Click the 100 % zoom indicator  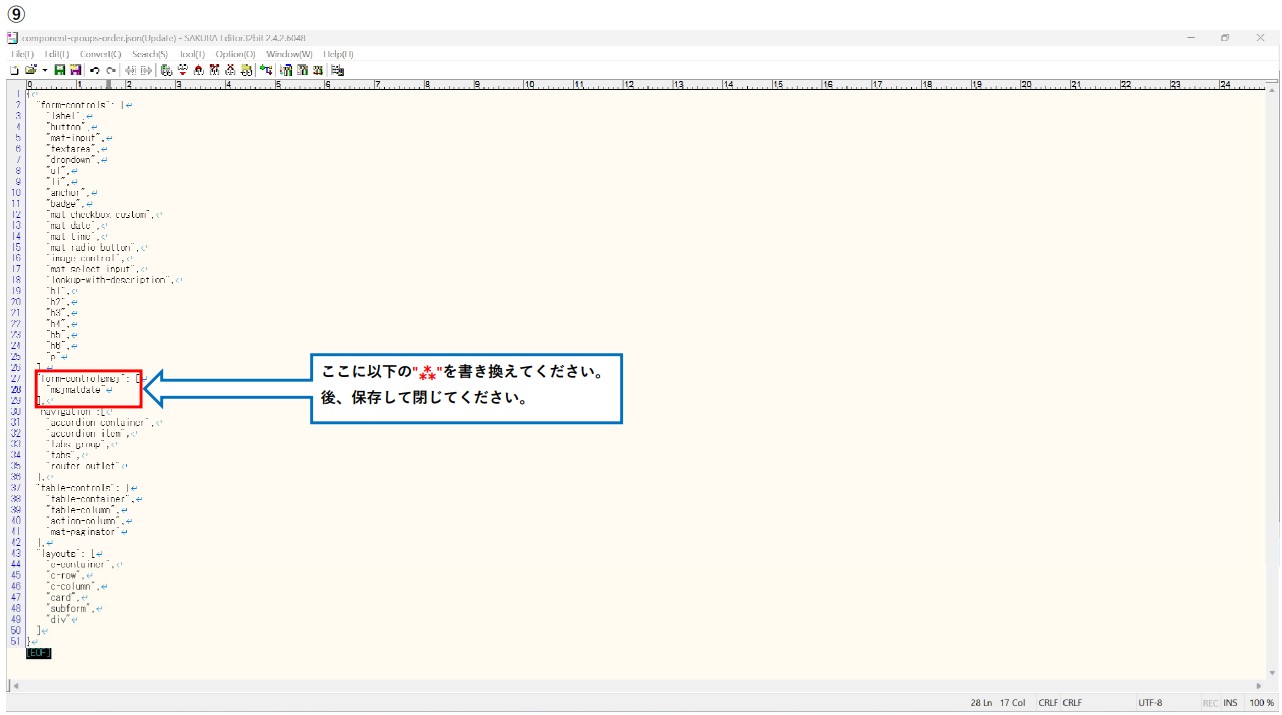[x=1262, y=703]
